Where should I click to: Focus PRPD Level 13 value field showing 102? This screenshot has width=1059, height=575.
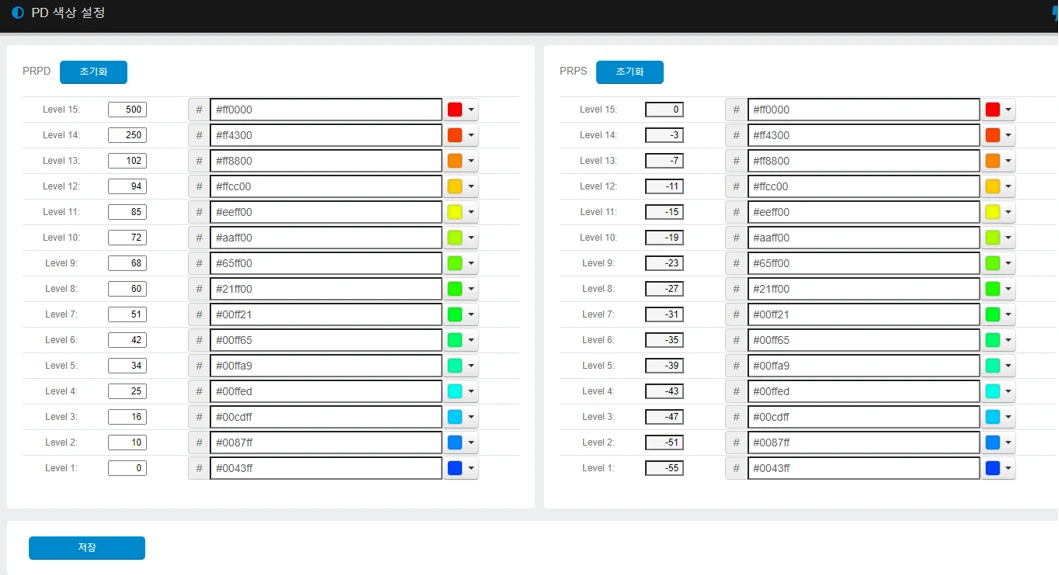click(x=128, y=161)
